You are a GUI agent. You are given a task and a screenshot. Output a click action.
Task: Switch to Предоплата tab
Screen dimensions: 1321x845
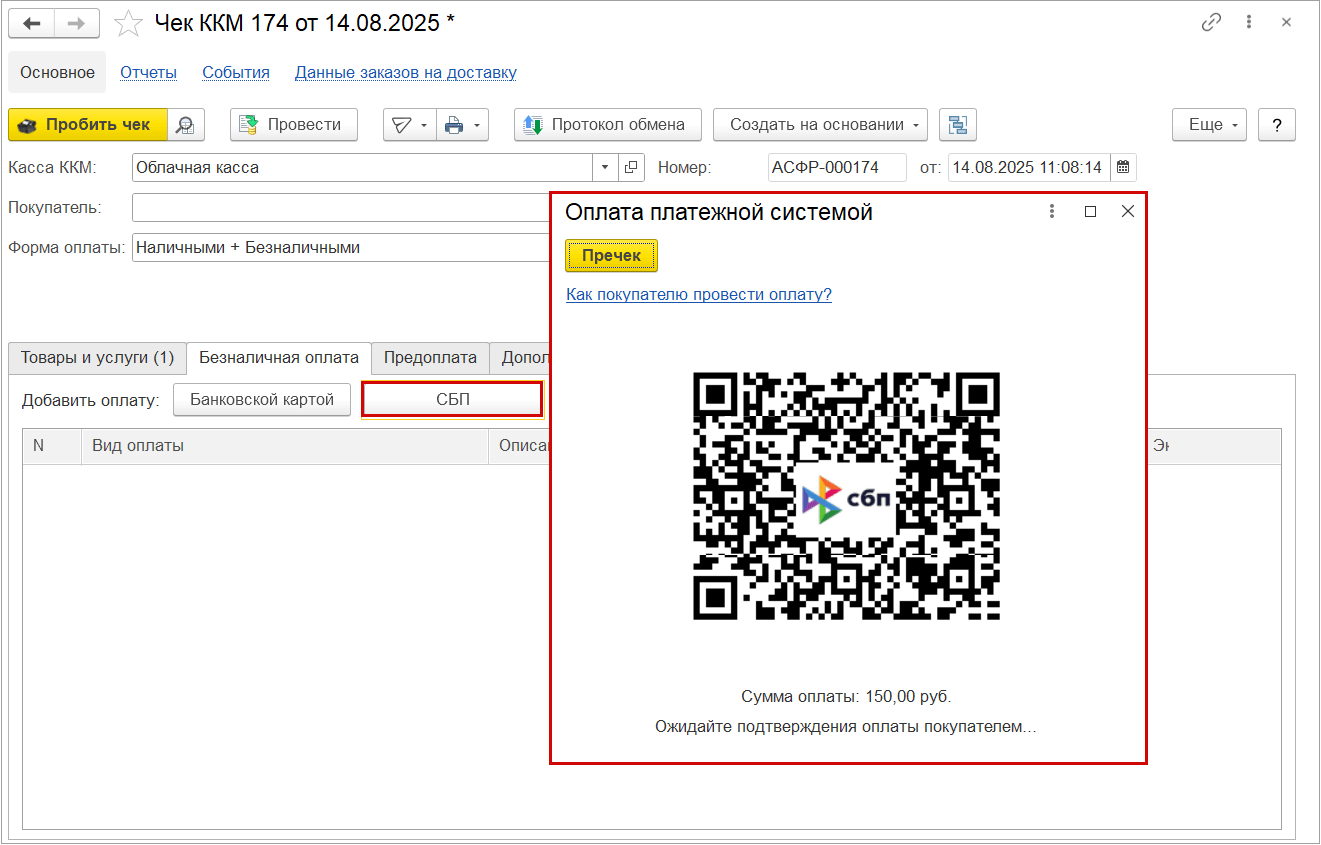(431, 358)
